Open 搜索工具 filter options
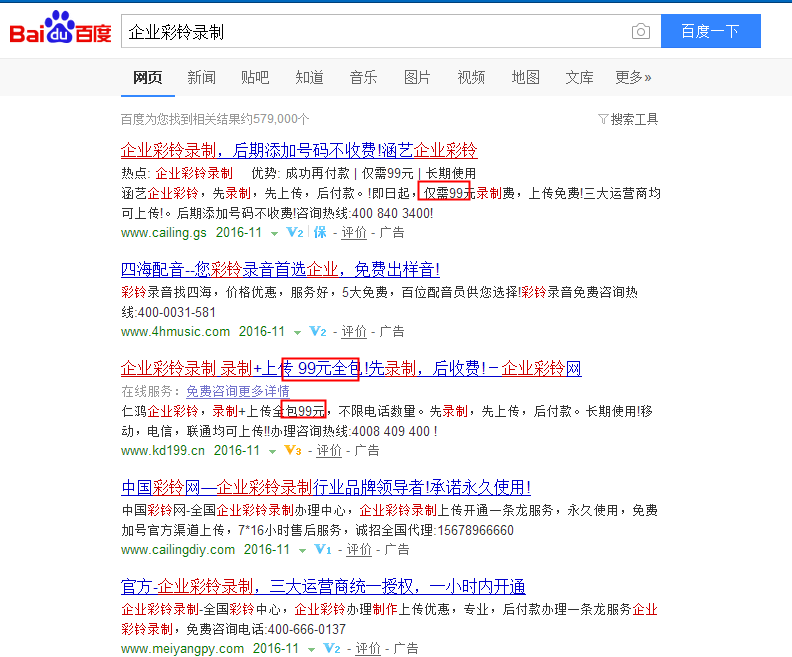The height and width of the screenshot is (657, 792). coord(634,119)
